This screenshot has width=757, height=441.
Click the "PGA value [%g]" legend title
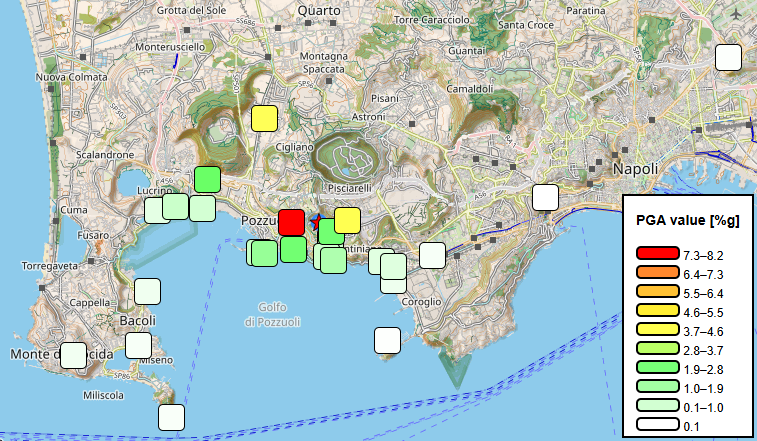point(687,220)
